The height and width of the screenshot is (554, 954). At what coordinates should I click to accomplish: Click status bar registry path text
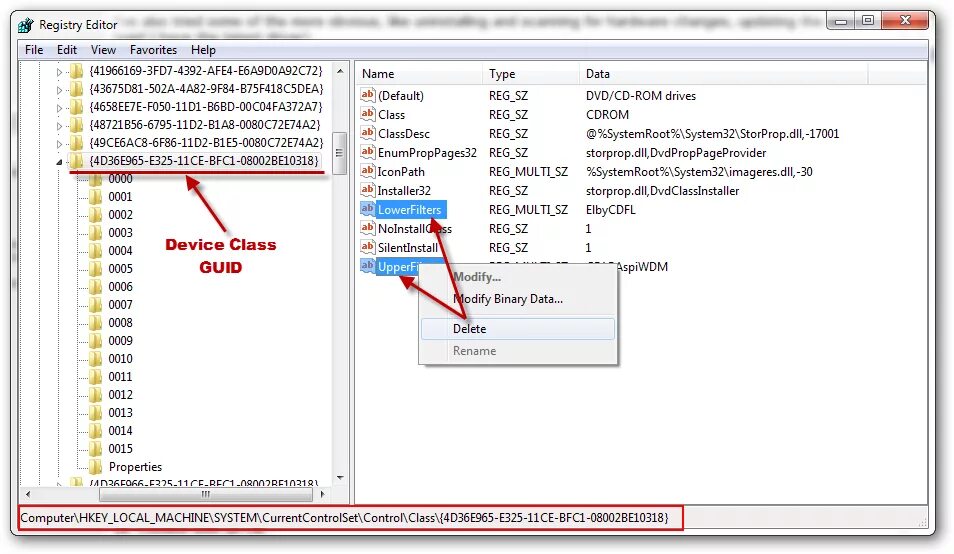pyautogui.click(x=344, y=518)
